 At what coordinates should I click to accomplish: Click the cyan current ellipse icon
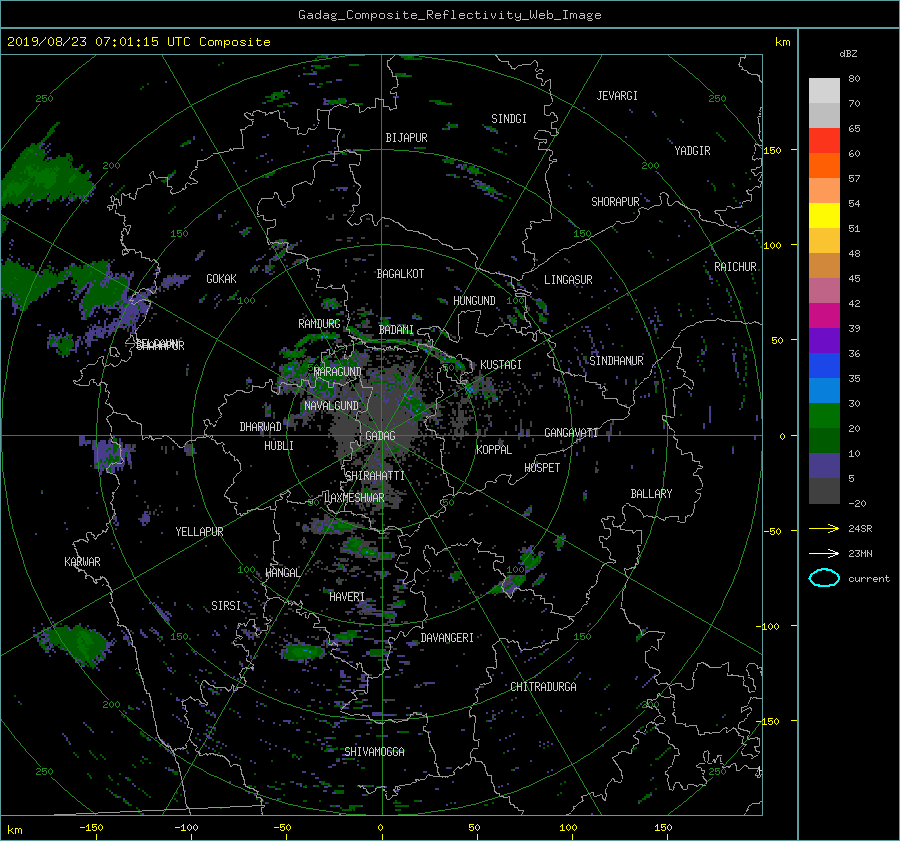point(824,578)
